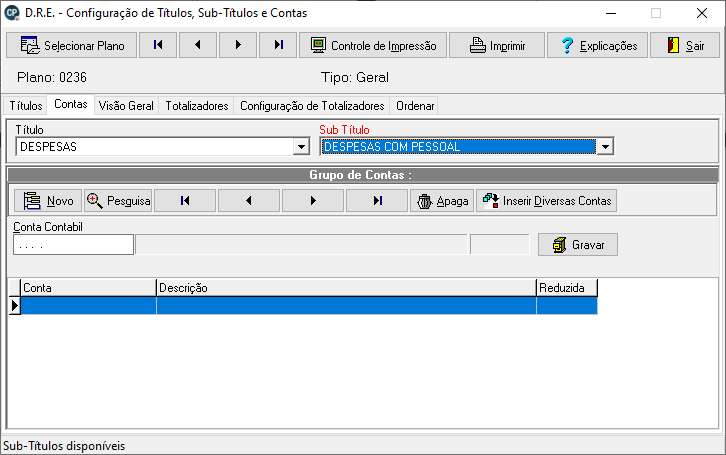
Task: Click the Imprimir printer button
Action: (x=497, y=45)
